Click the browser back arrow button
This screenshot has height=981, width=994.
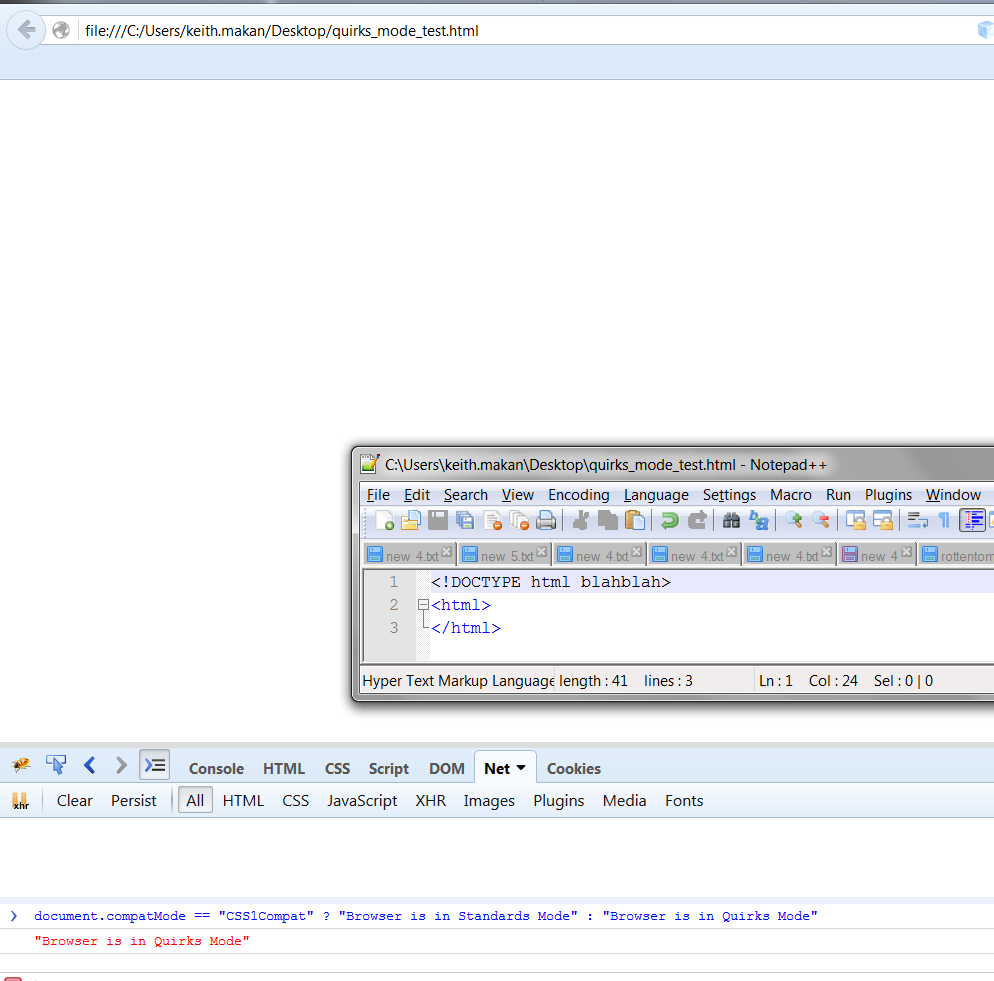26,30
